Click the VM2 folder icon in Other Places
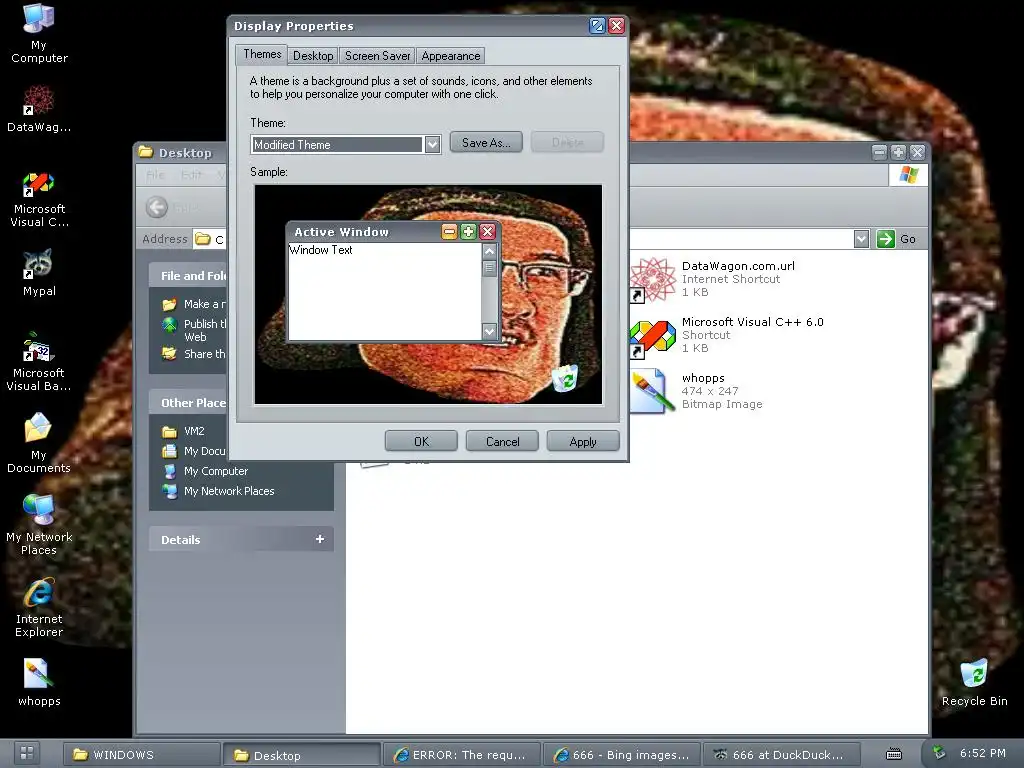 [x=169, y=432]
